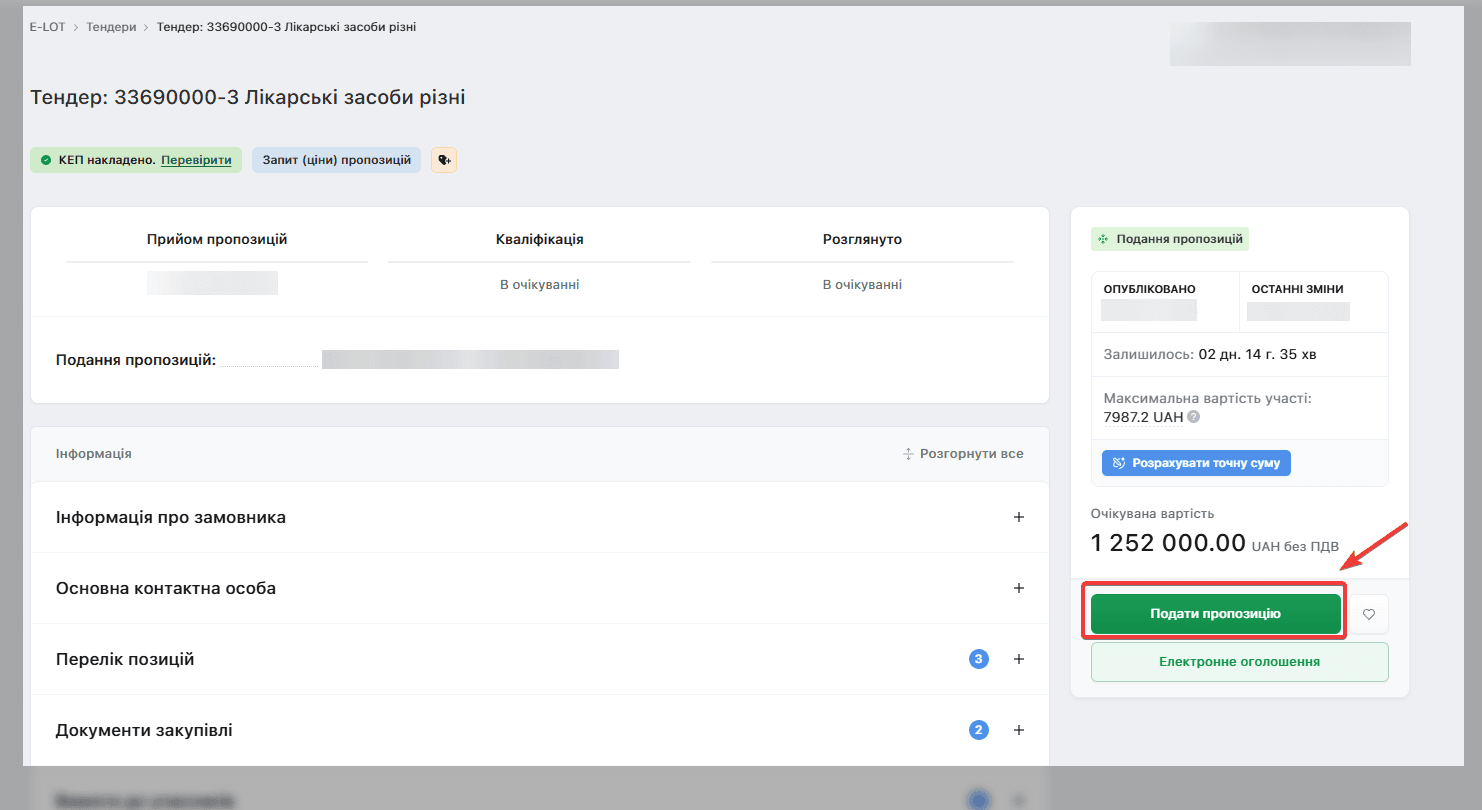Screen dimensions: 1482x810
Task: Select Розглянуто stage
Action: (862, 240)
